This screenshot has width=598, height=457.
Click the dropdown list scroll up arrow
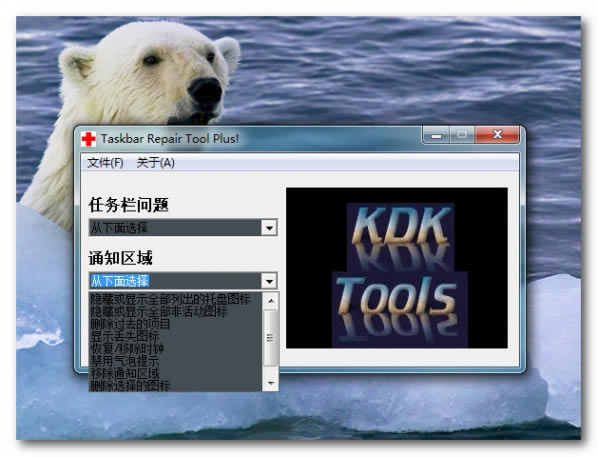click(x=271, y=301)
